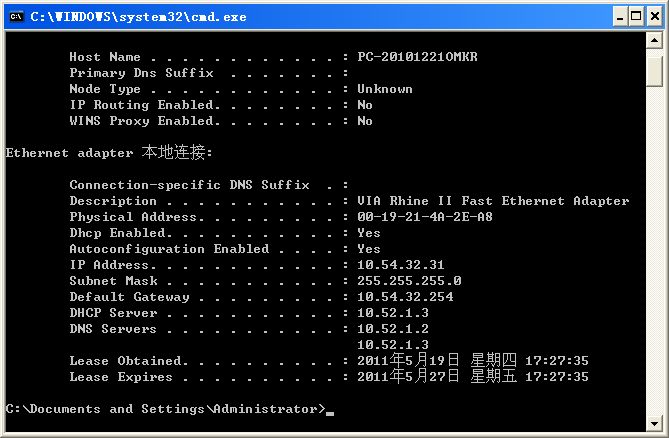
Task: Click the DHCP Server value 10.52.1.3
Action: [x=393, y=313]
